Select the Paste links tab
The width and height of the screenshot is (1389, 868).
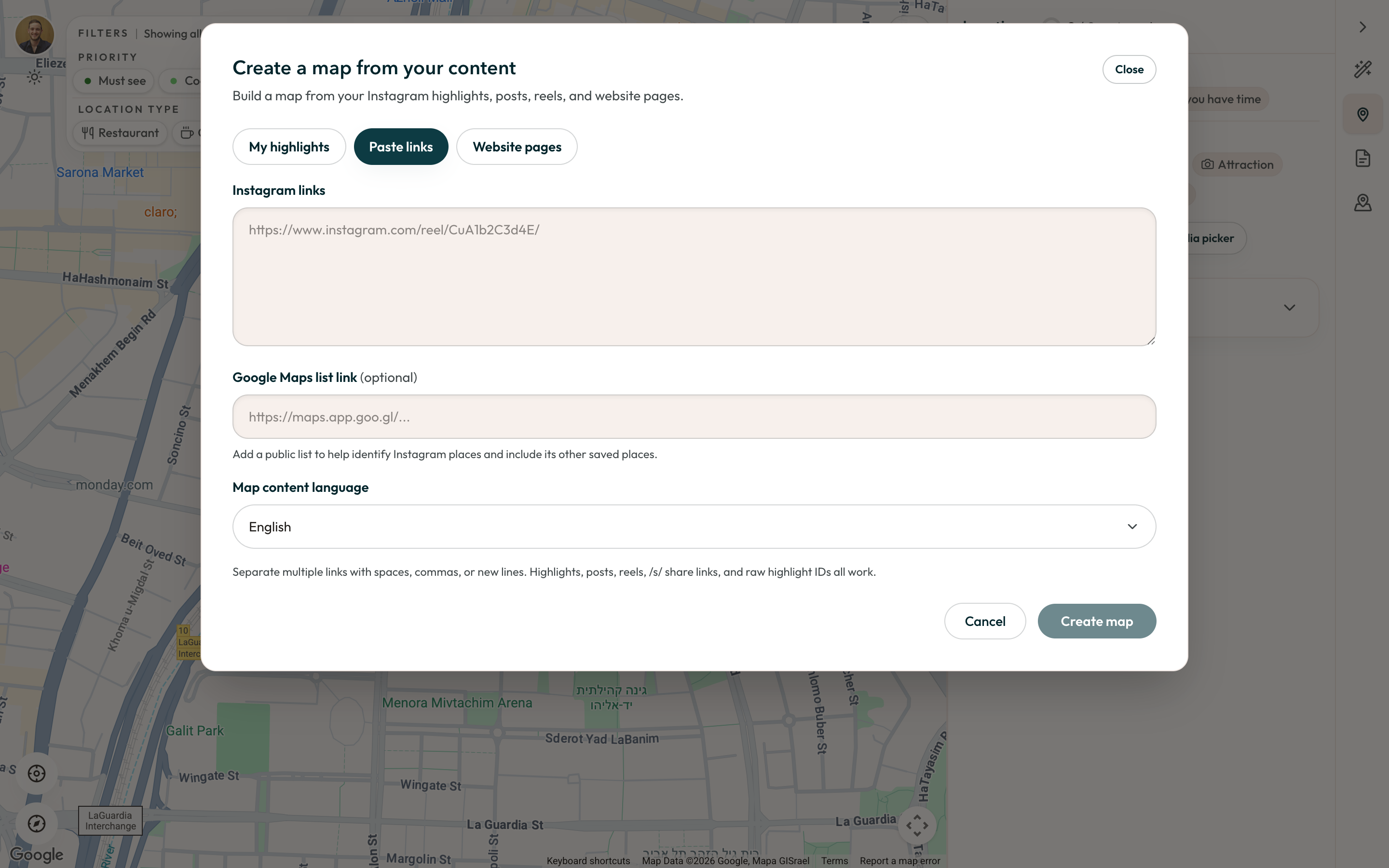(x=401, y=147)
